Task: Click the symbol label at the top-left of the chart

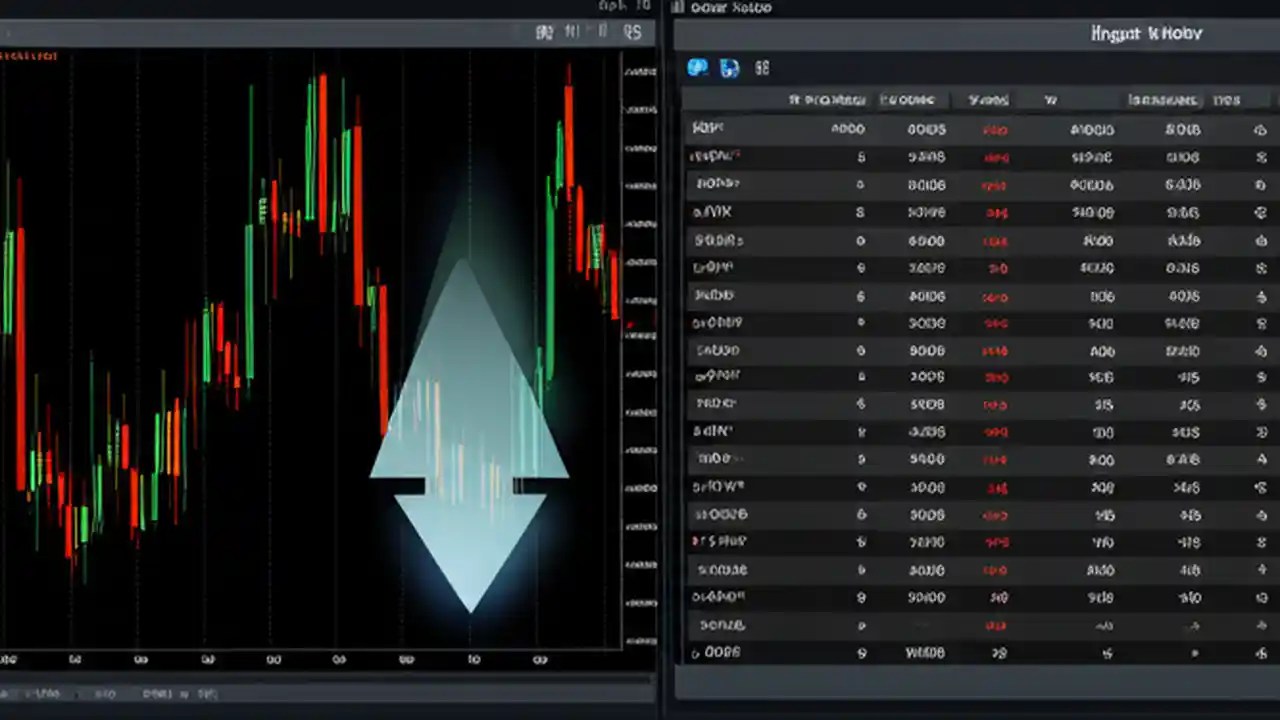Action: (30, 56)
